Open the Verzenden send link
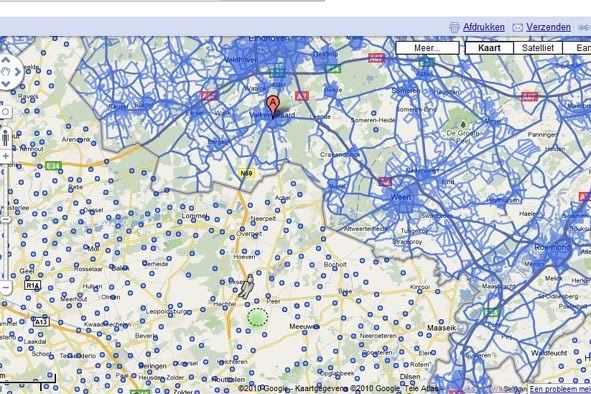The height and width of the screenshot is (394, 591). [548, 27]
